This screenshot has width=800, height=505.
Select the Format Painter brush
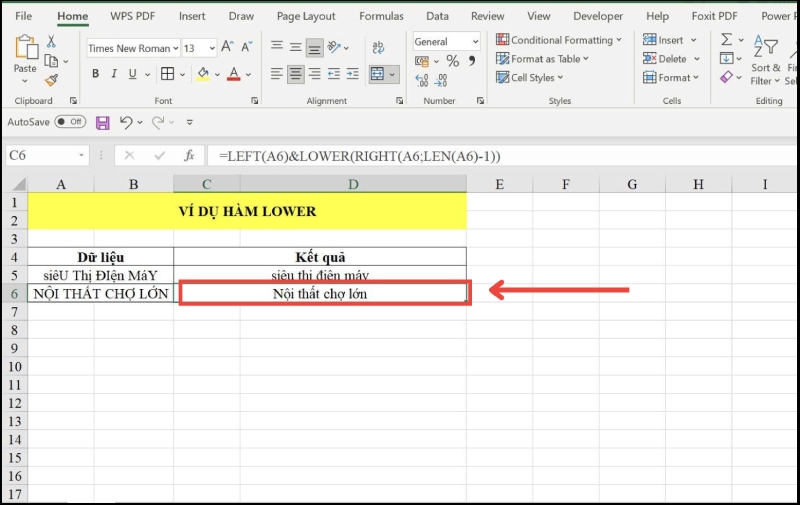point(51,80)
